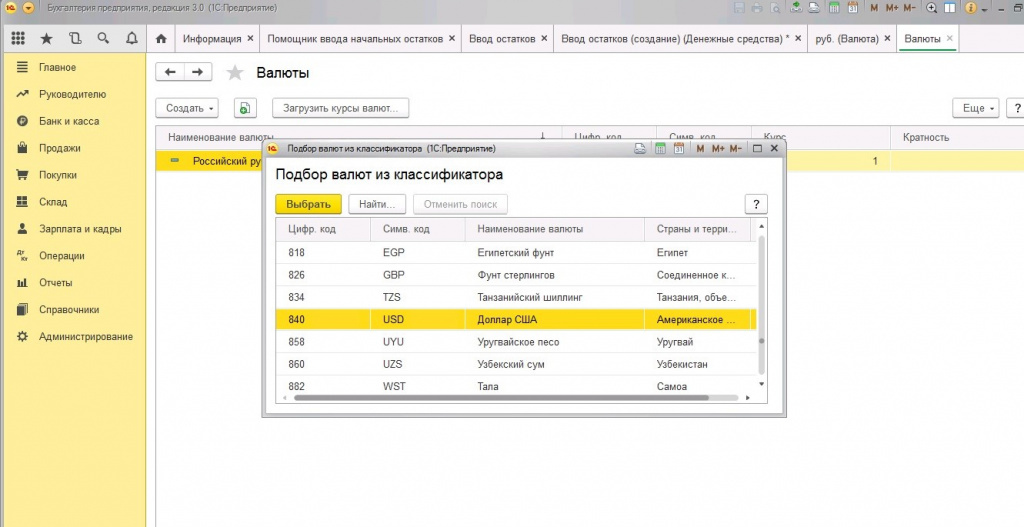Click the yellow Выбрать button
The image size is (1024, 527).
(x=308, y=204)
